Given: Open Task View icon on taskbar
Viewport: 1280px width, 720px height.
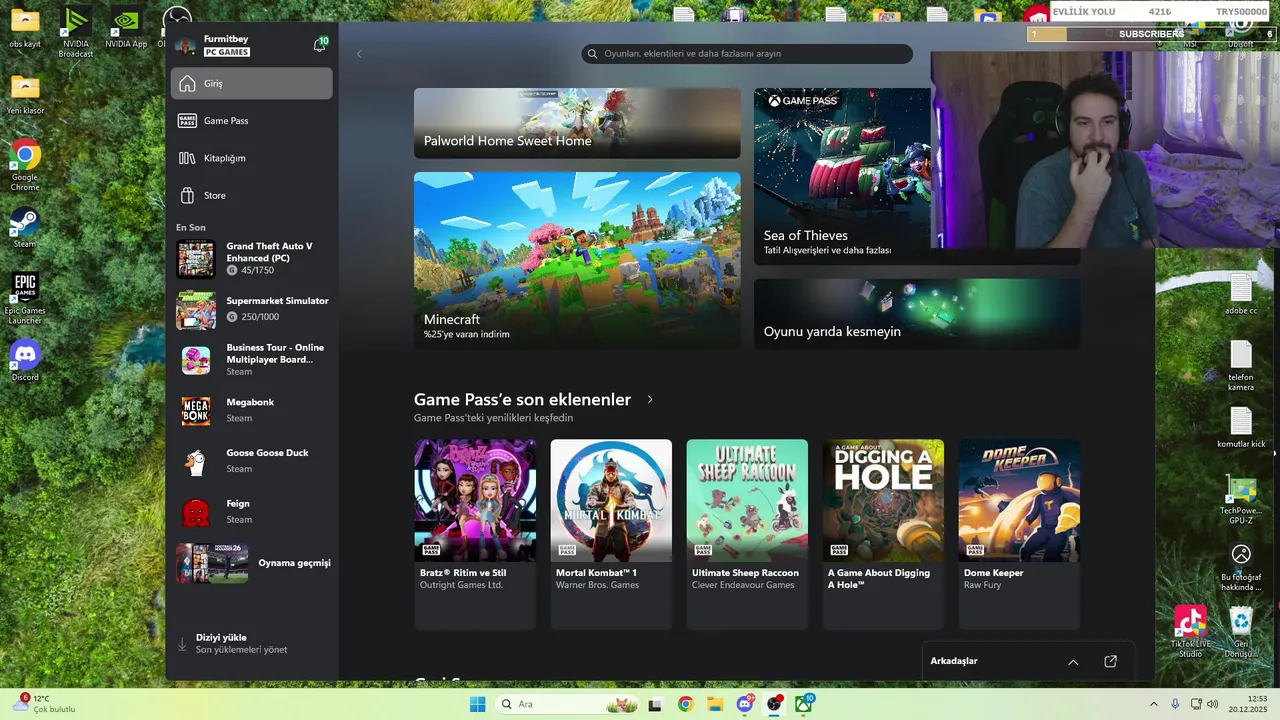Looking at the screenshot, I should pyautogui.click(x=655, y=704).
